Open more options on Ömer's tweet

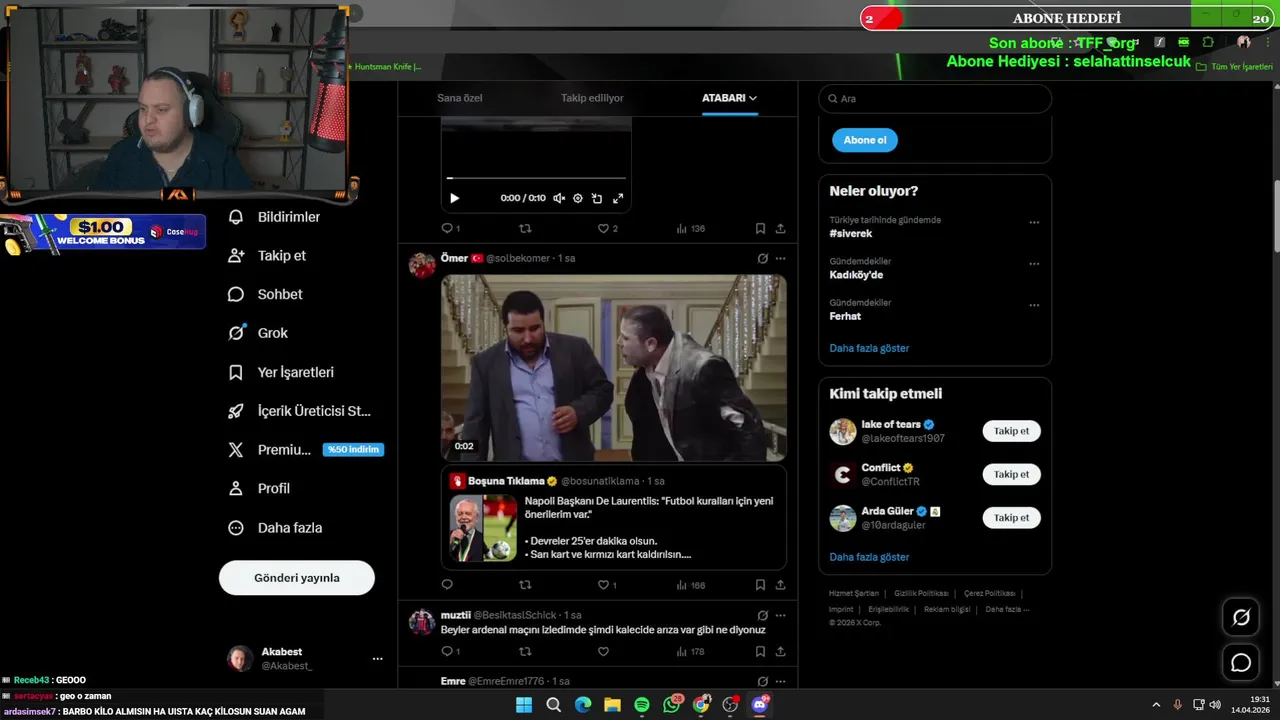[x=780, y=258]
